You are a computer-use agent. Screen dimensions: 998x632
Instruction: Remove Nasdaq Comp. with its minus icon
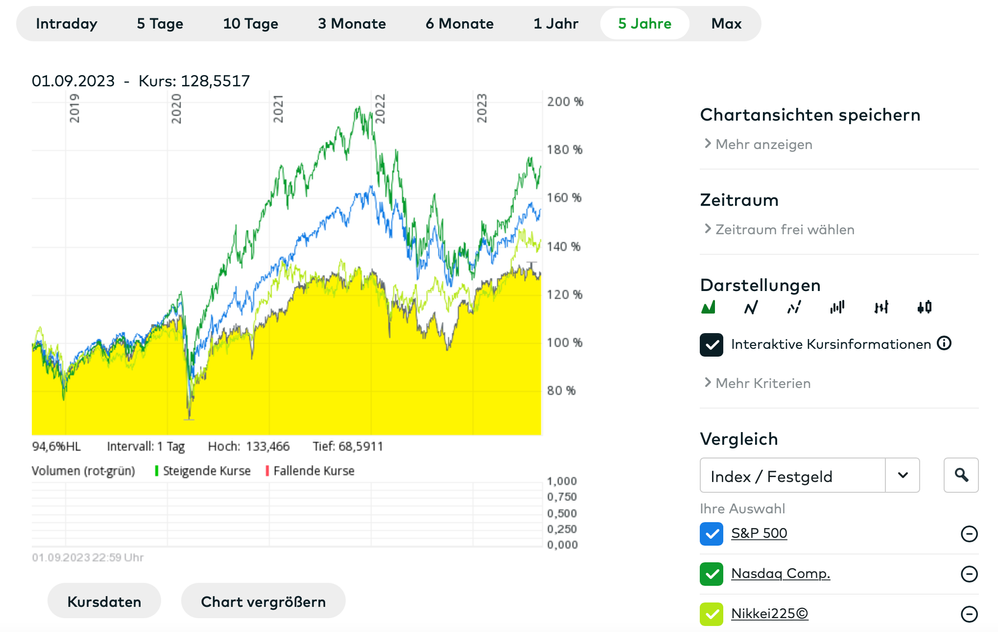[968, 574]
